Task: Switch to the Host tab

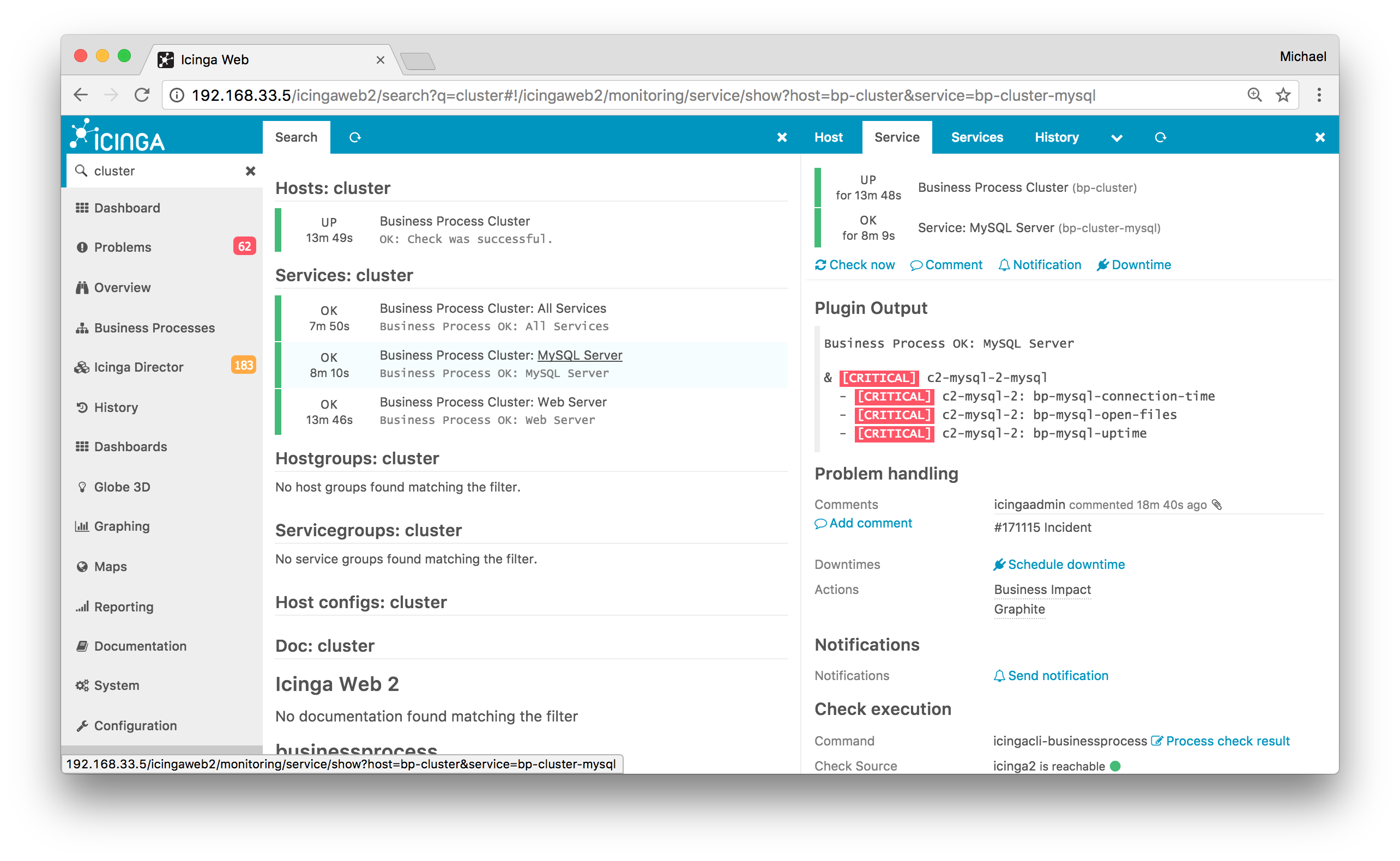Action: [828, 137]
